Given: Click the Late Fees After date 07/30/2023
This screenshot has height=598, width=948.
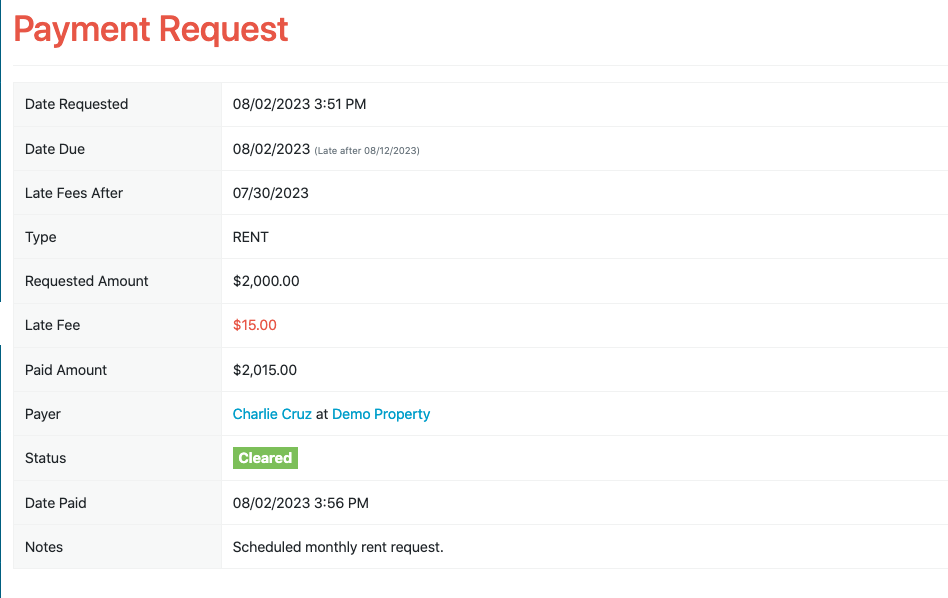Looking at the screenshot, I should point(270,193).
